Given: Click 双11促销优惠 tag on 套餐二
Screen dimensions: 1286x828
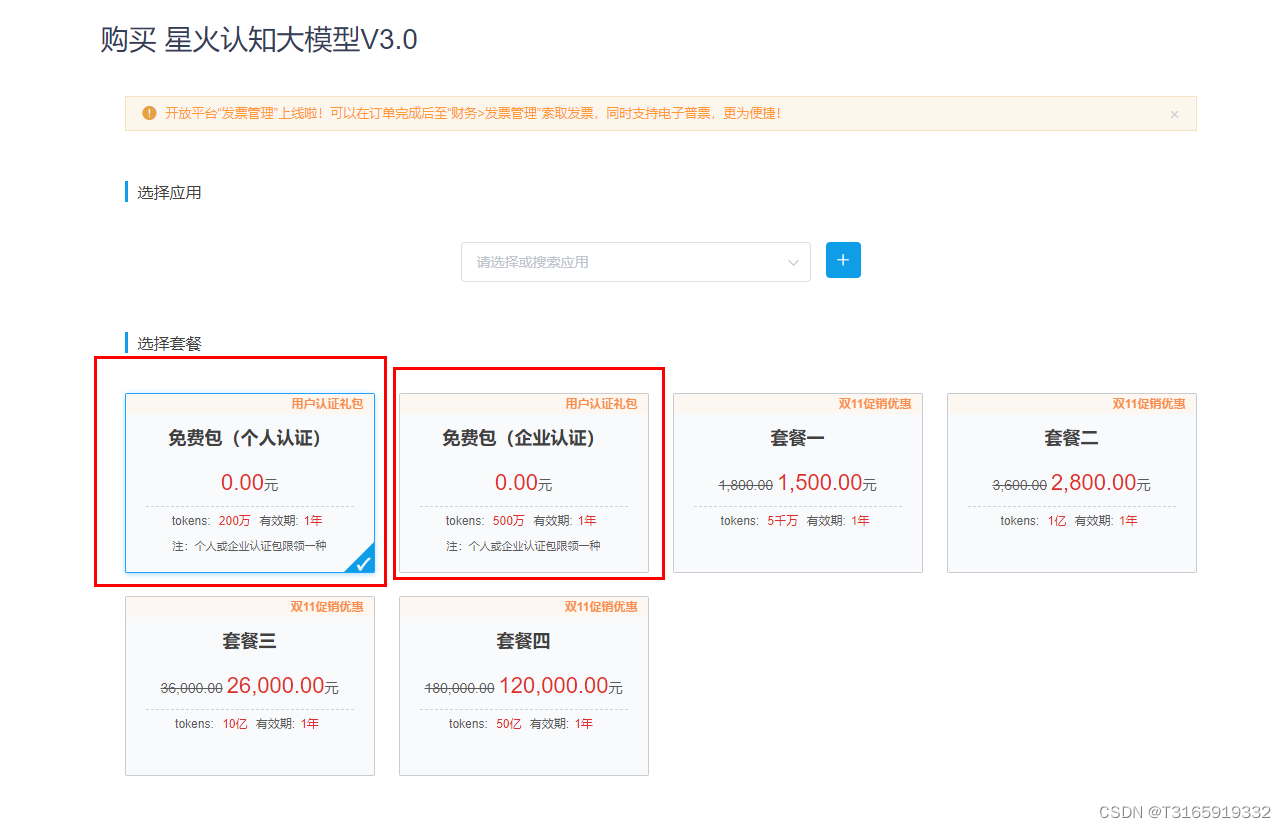Looking at the screenshot, I should [1149, 404].
